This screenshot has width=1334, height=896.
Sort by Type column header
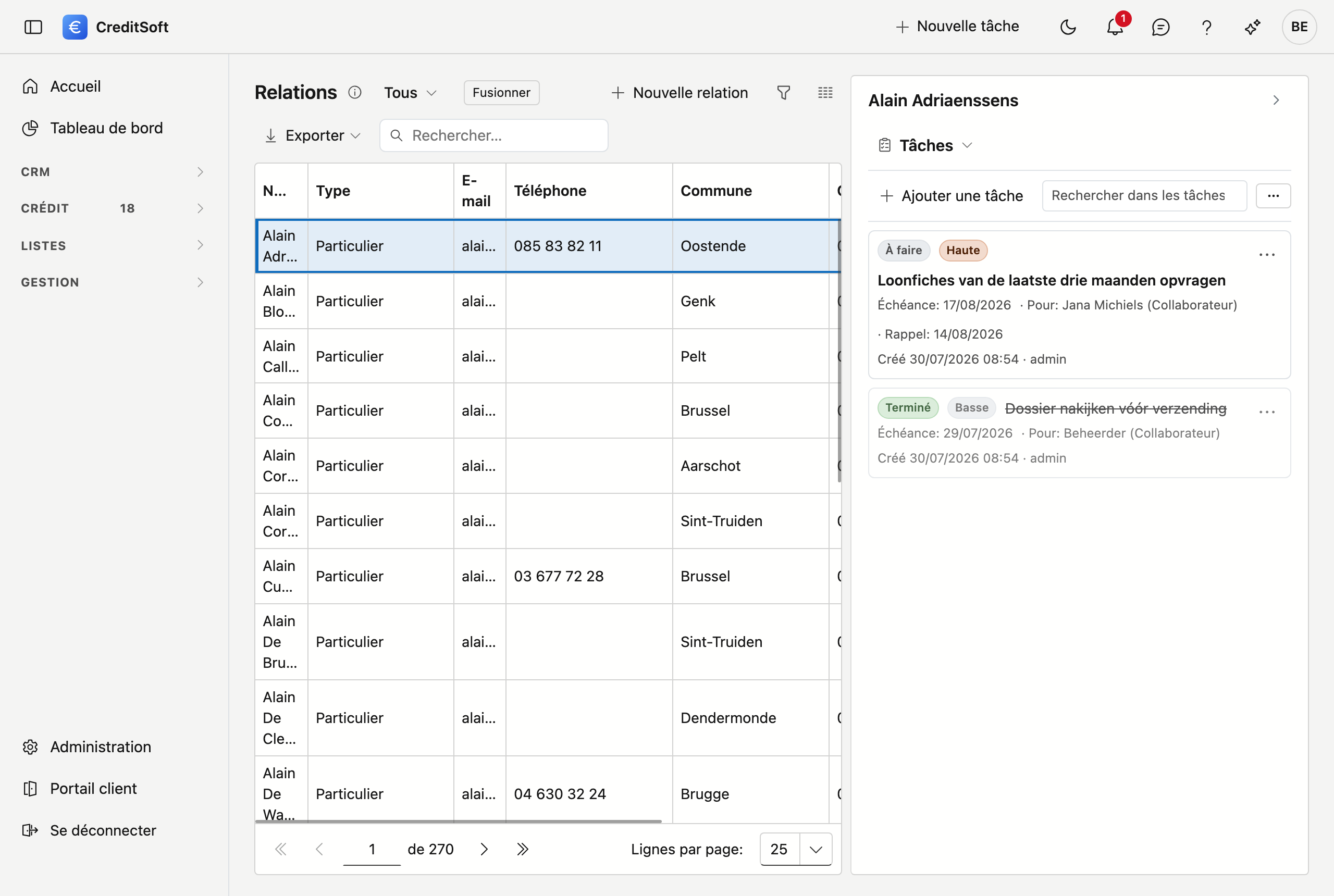[380, 191]
